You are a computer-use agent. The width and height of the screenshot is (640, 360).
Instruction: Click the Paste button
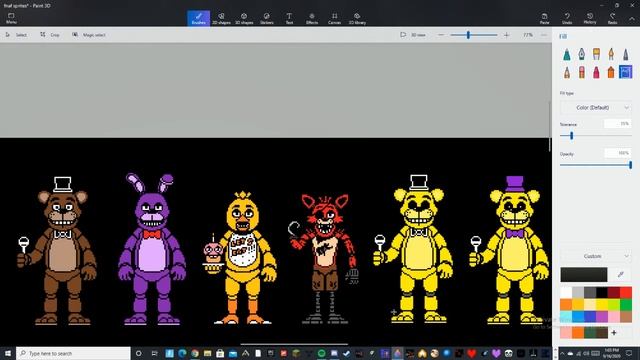click(544, 18)
